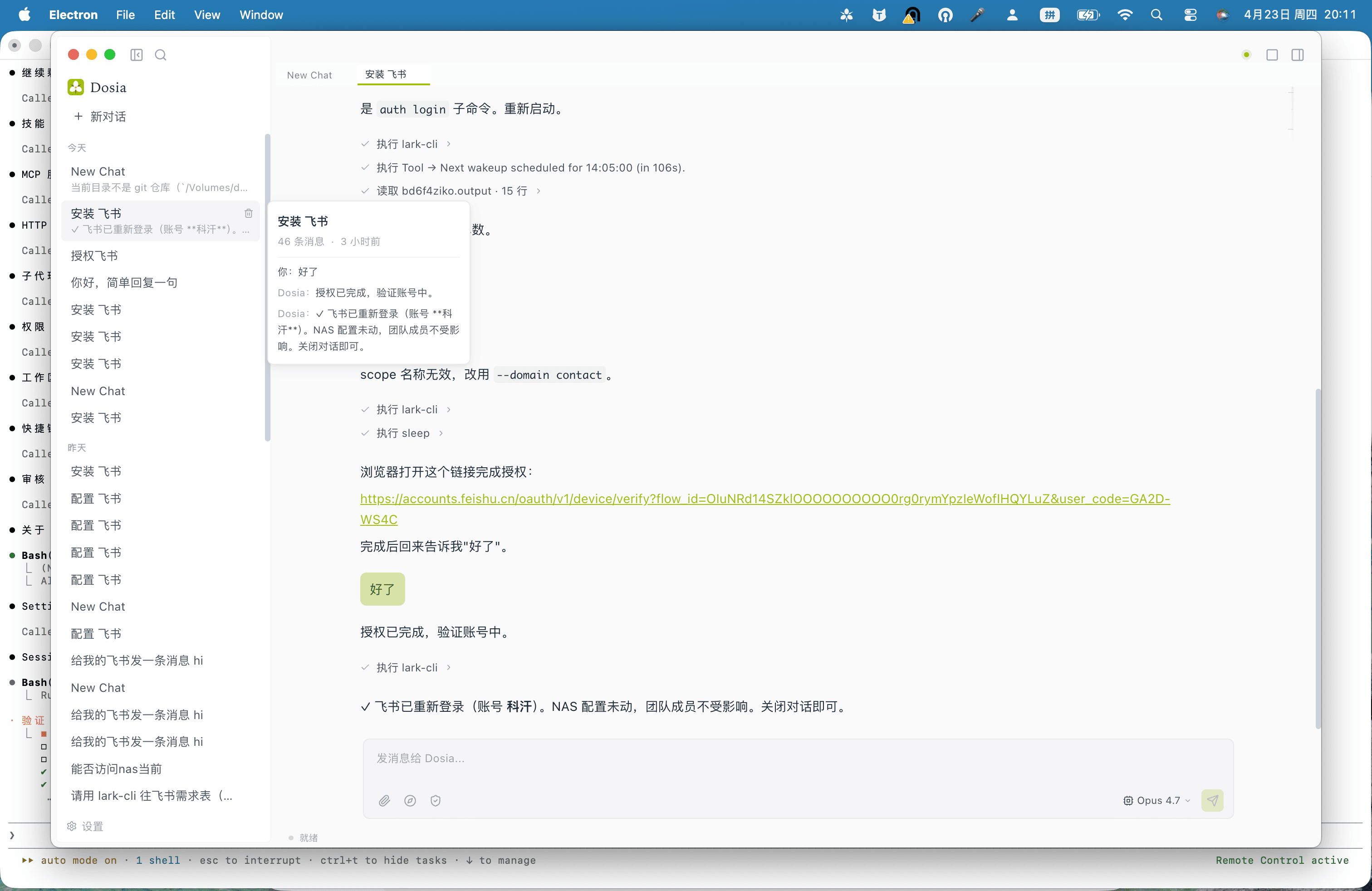Click the flower-shaped icon in menu bar
The width and height of the screenshot is (1372, 891).
click(x=846, y=15)
